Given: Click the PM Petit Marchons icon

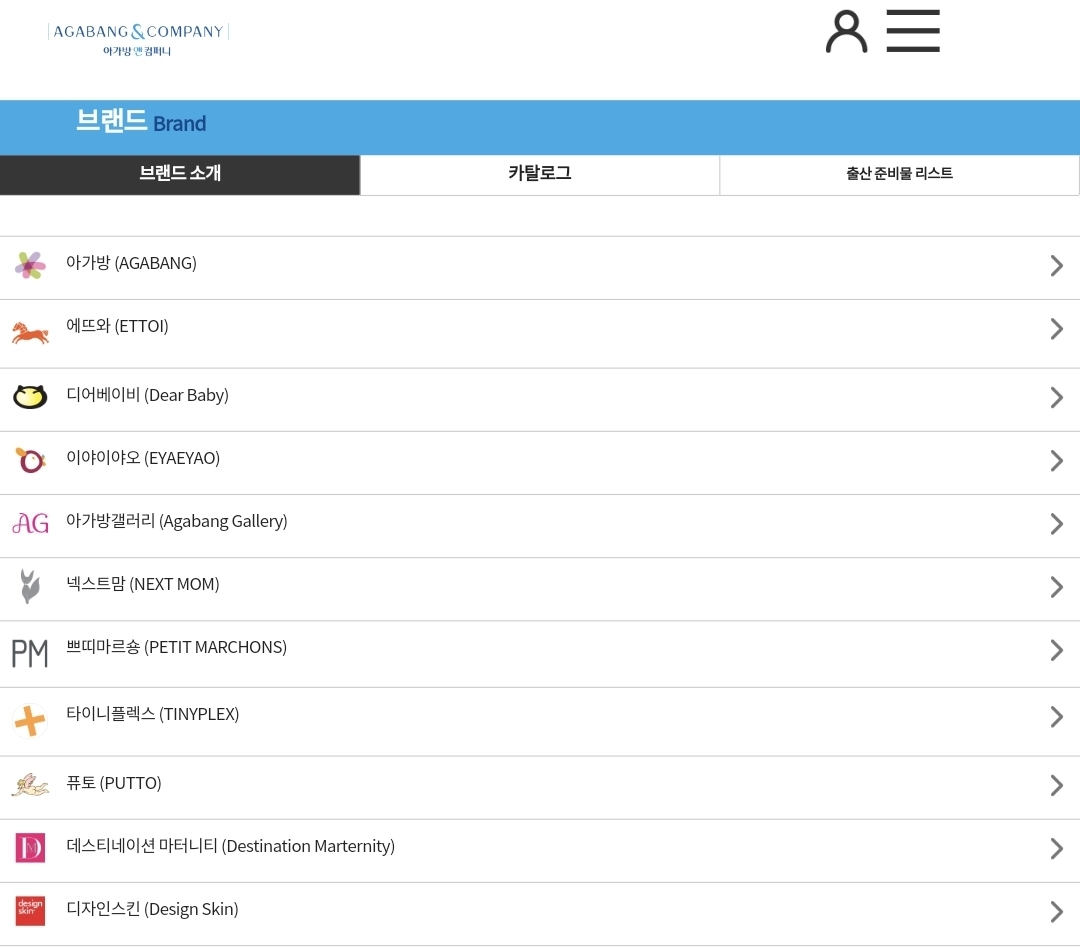Looking at the screenshot, I should (30, 653).
